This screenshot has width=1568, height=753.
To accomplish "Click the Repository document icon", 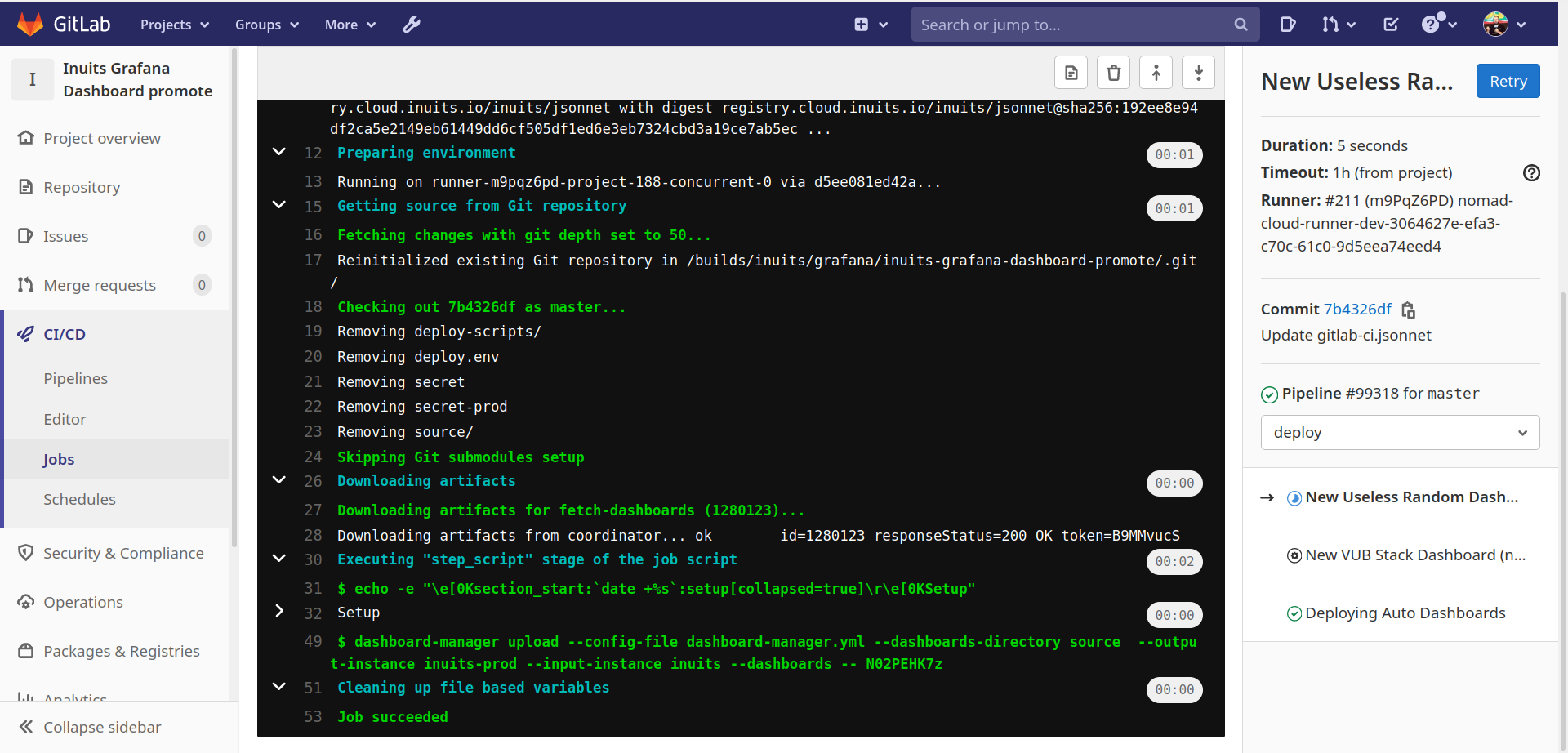I will 26,187.
